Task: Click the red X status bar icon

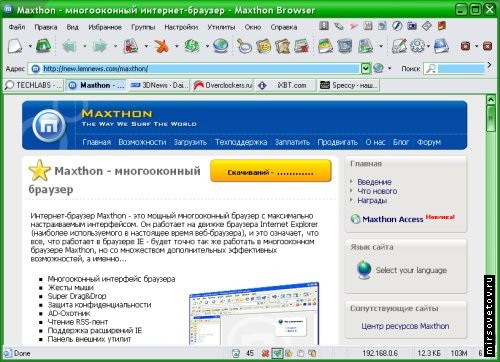Action: 265,353
